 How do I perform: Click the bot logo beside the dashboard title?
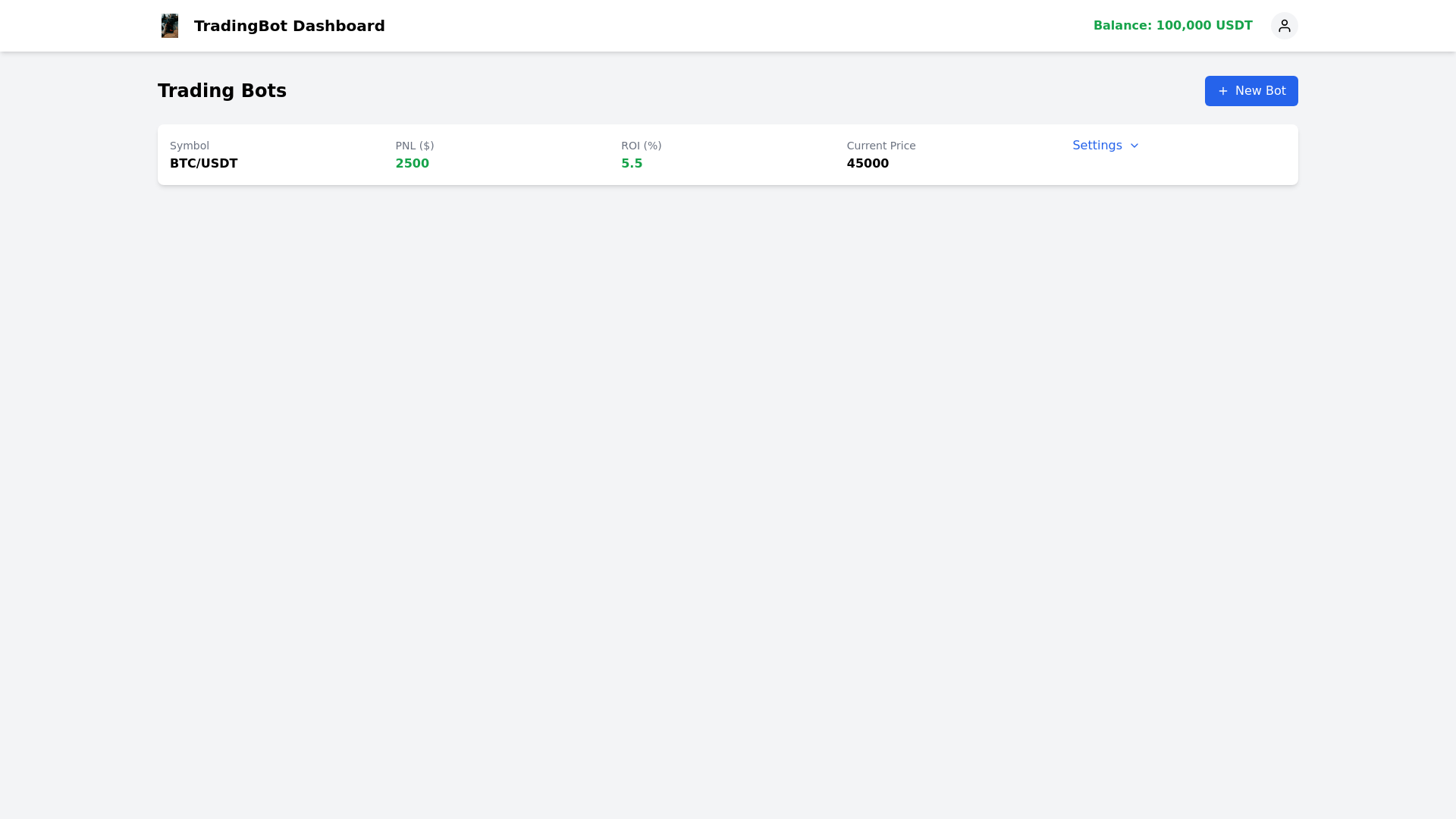point(169,25)
